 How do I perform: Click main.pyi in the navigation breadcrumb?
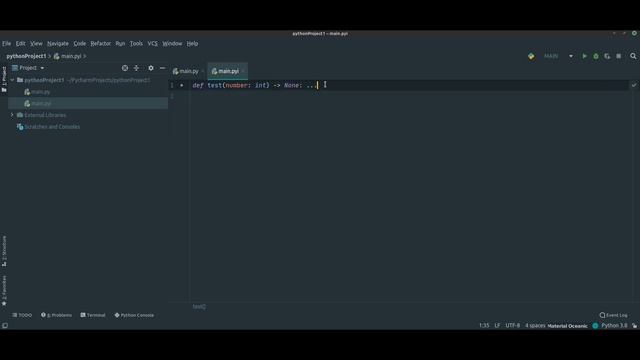click(68, 56)
